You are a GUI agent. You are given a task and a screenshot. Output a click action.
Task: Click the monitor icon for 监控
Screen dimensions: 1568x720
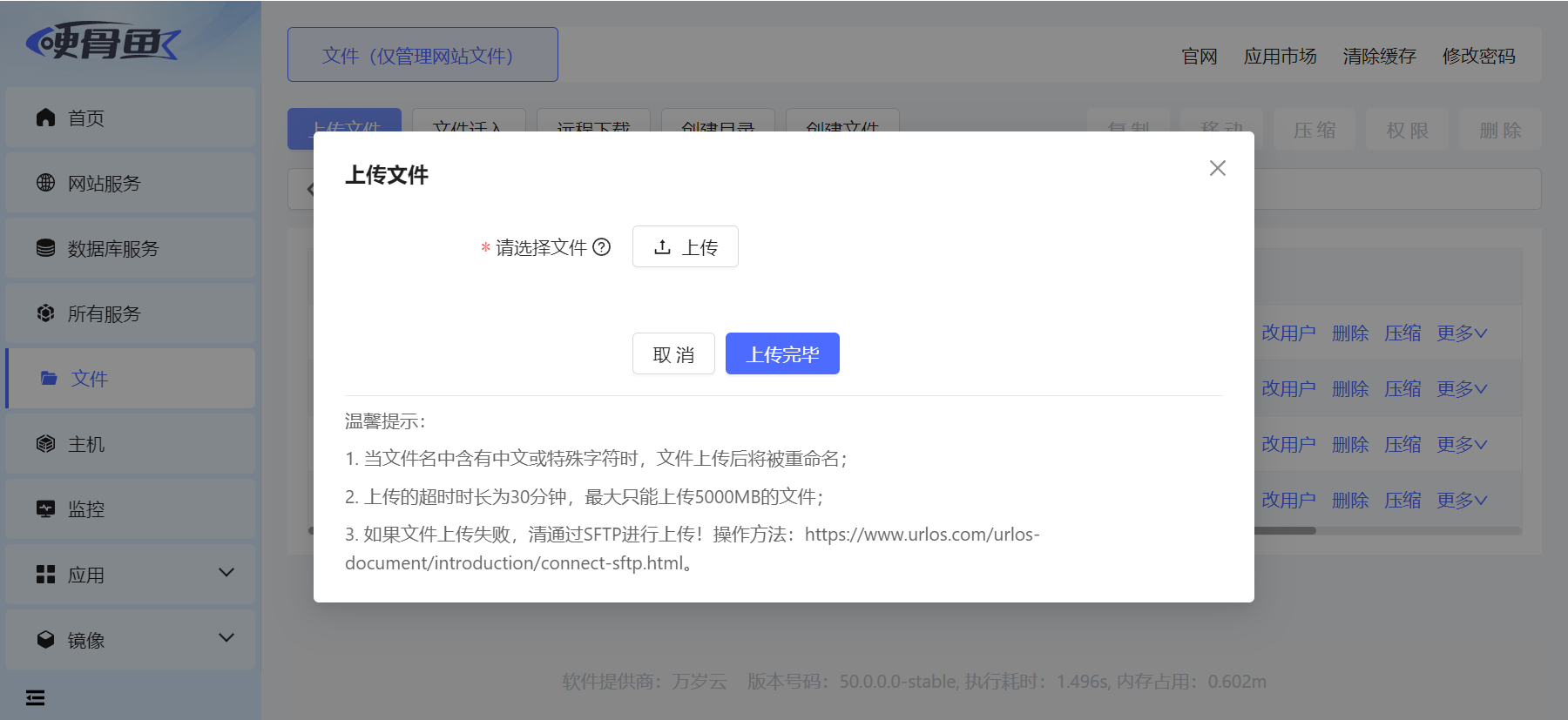(46, 509)
